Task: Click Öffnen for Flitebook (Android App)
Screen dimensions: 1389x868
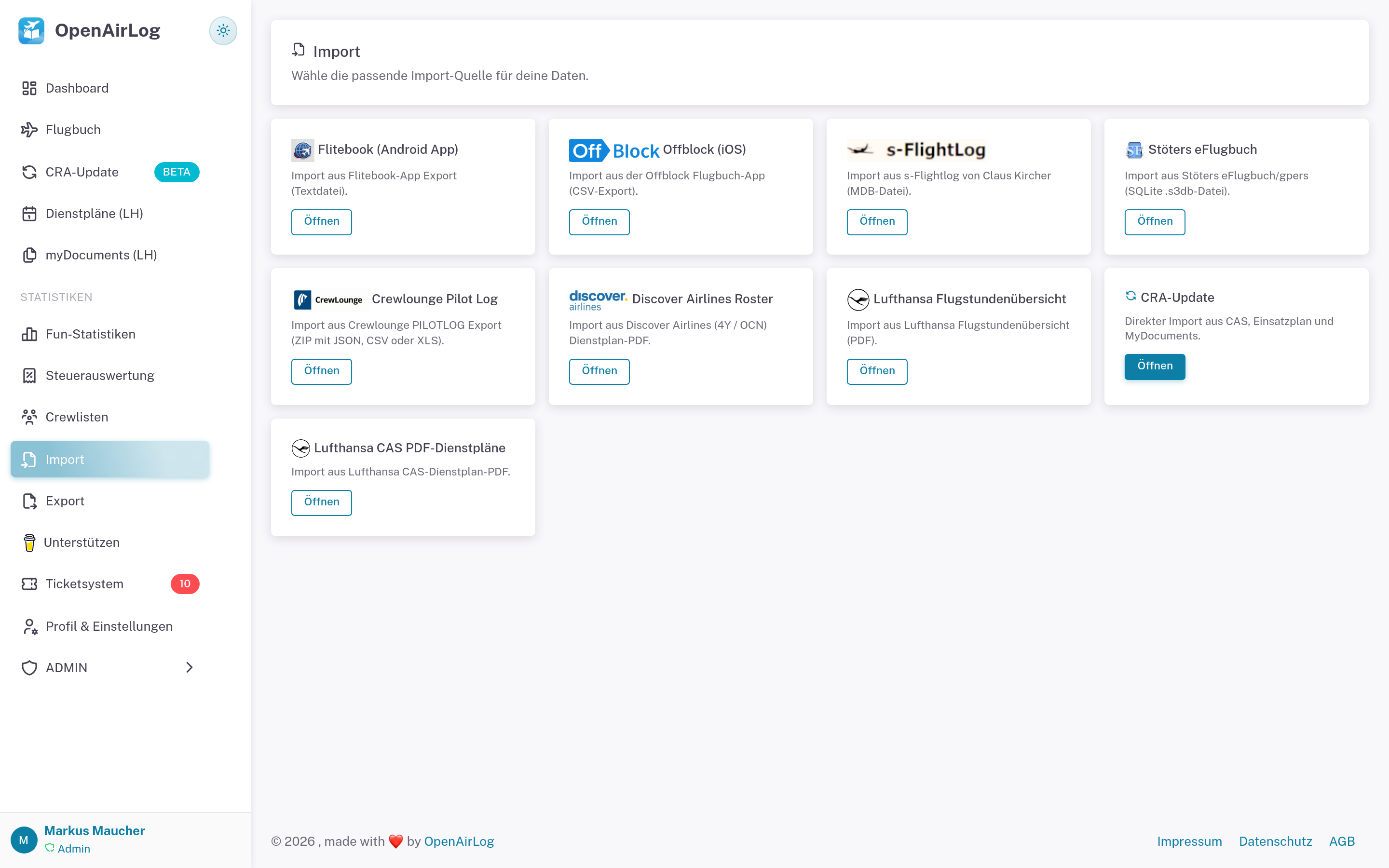Action: pyautogui.click(x=321, y=222)
